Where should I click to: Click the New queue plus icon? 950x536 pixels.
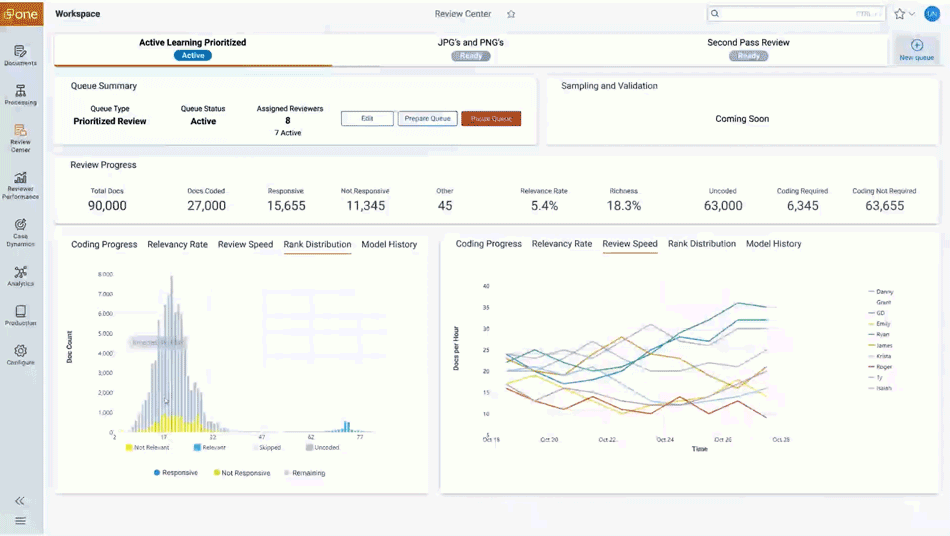tap(916, 46)
